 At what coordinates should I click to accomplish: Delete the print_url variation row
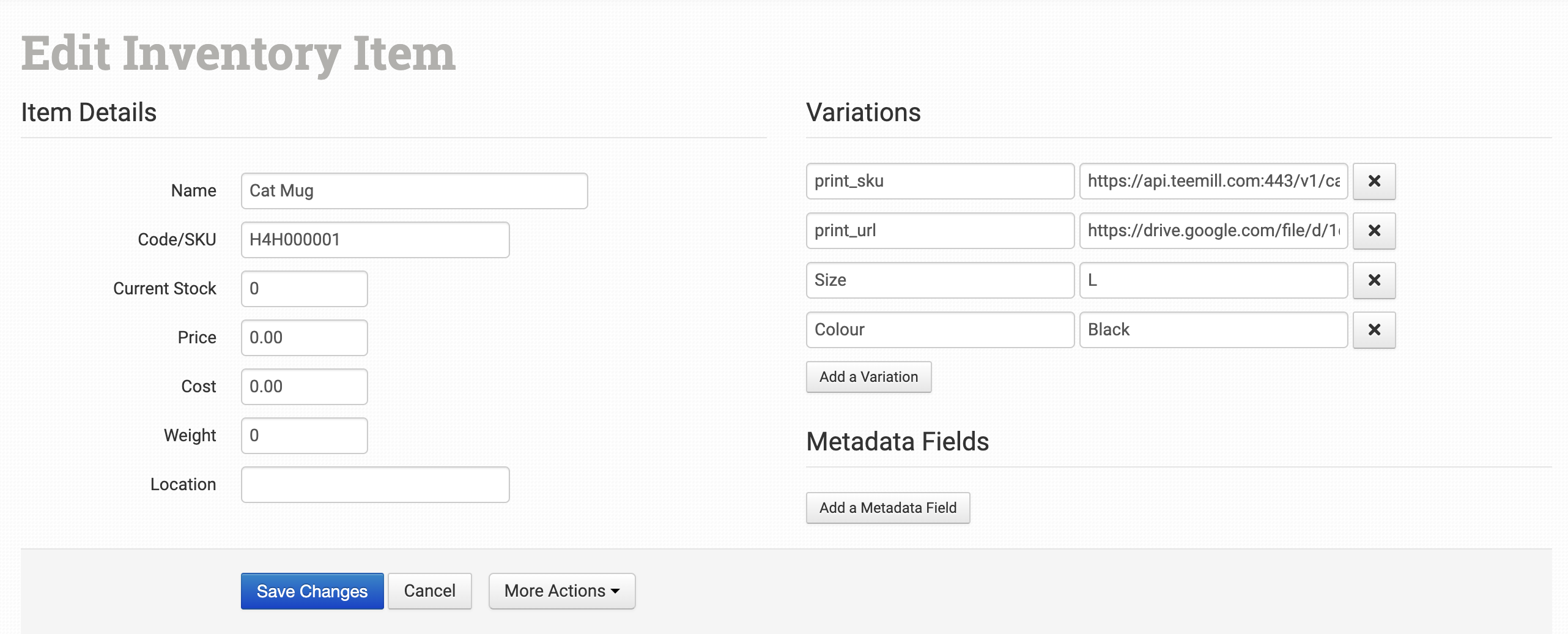(1374, 231)
